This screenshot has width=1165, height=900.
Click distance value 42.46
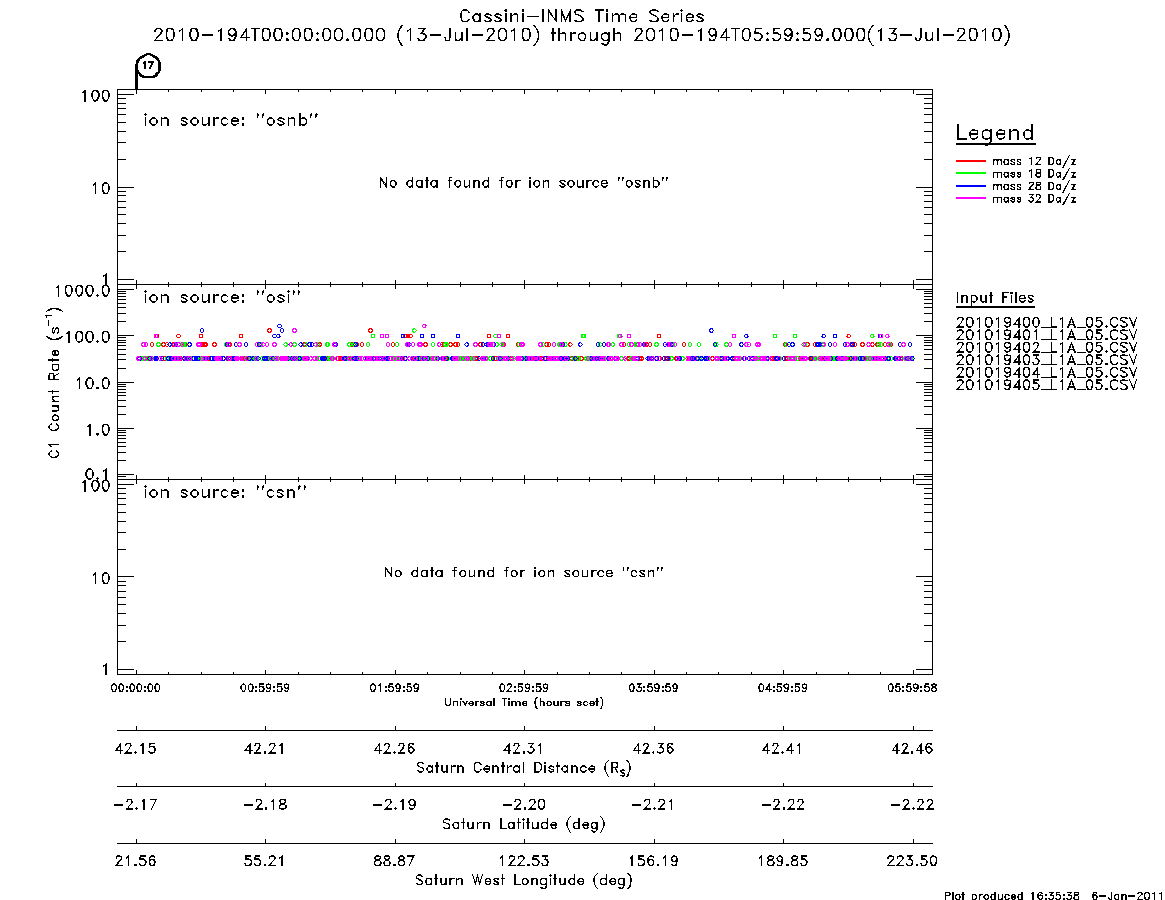click(x=912, y=748)
